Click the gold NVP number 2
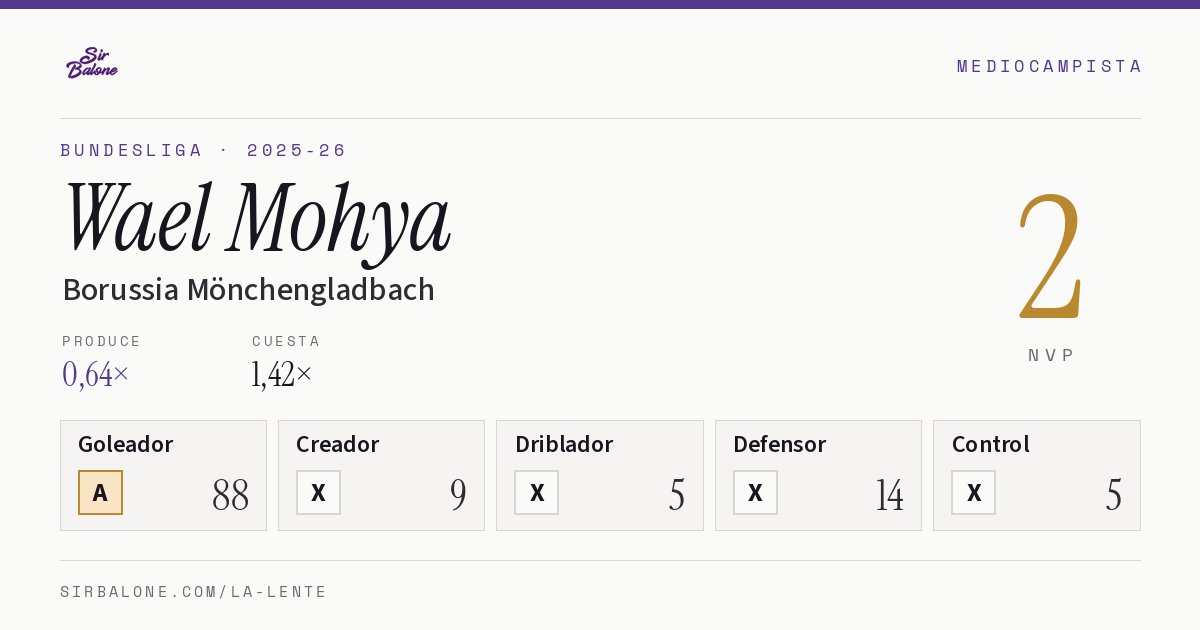Viewport: 1200px width, 630px height. 1051,256
